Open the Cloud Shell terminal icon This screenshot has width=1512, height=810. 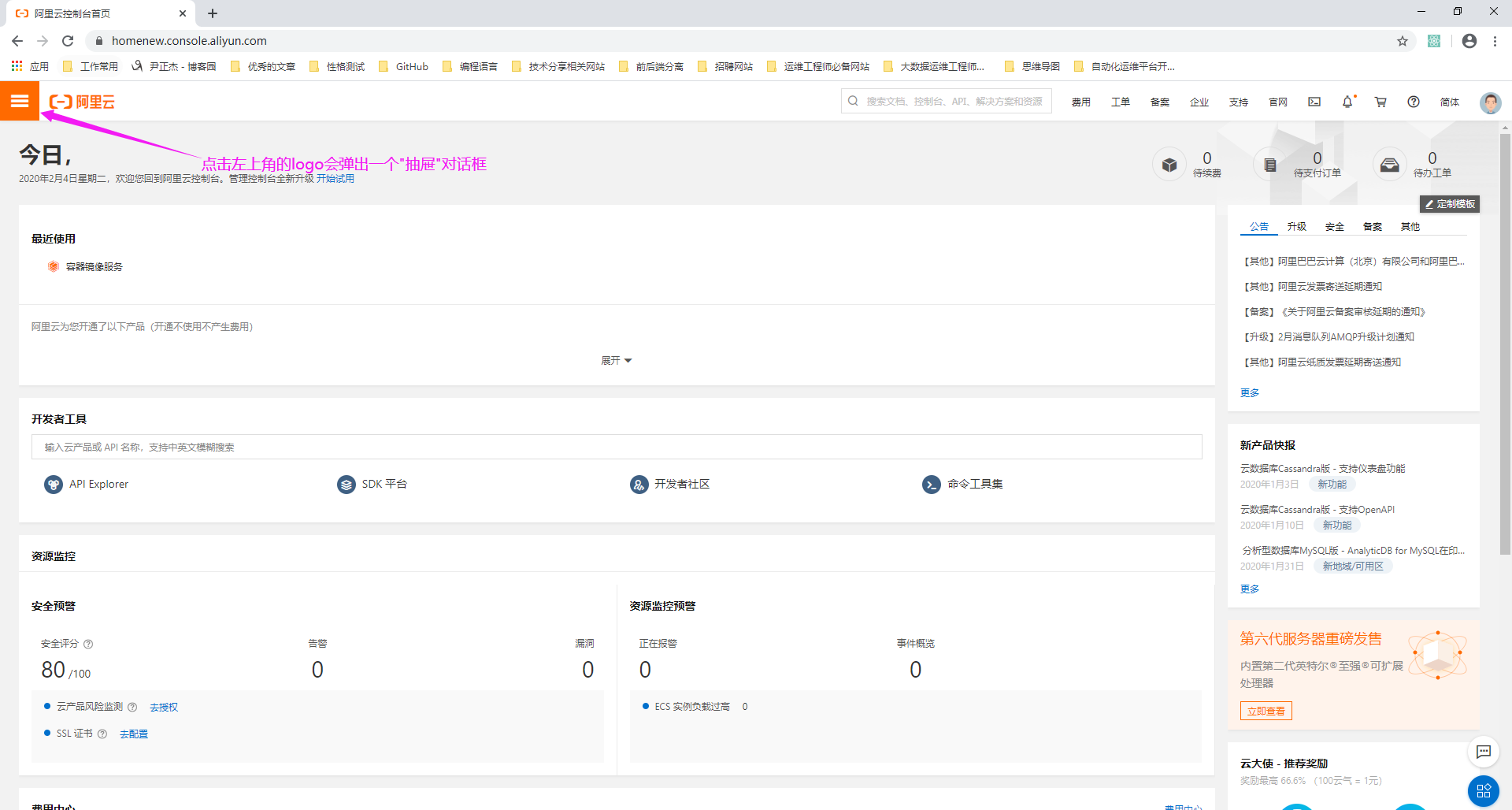(1314, 102)
